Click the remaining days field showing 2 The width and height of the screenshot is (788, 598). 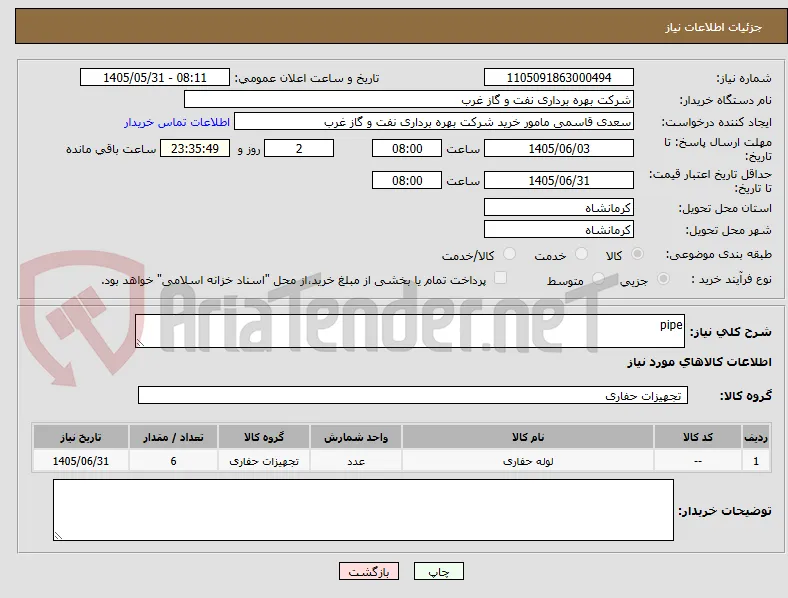(299, 148)
